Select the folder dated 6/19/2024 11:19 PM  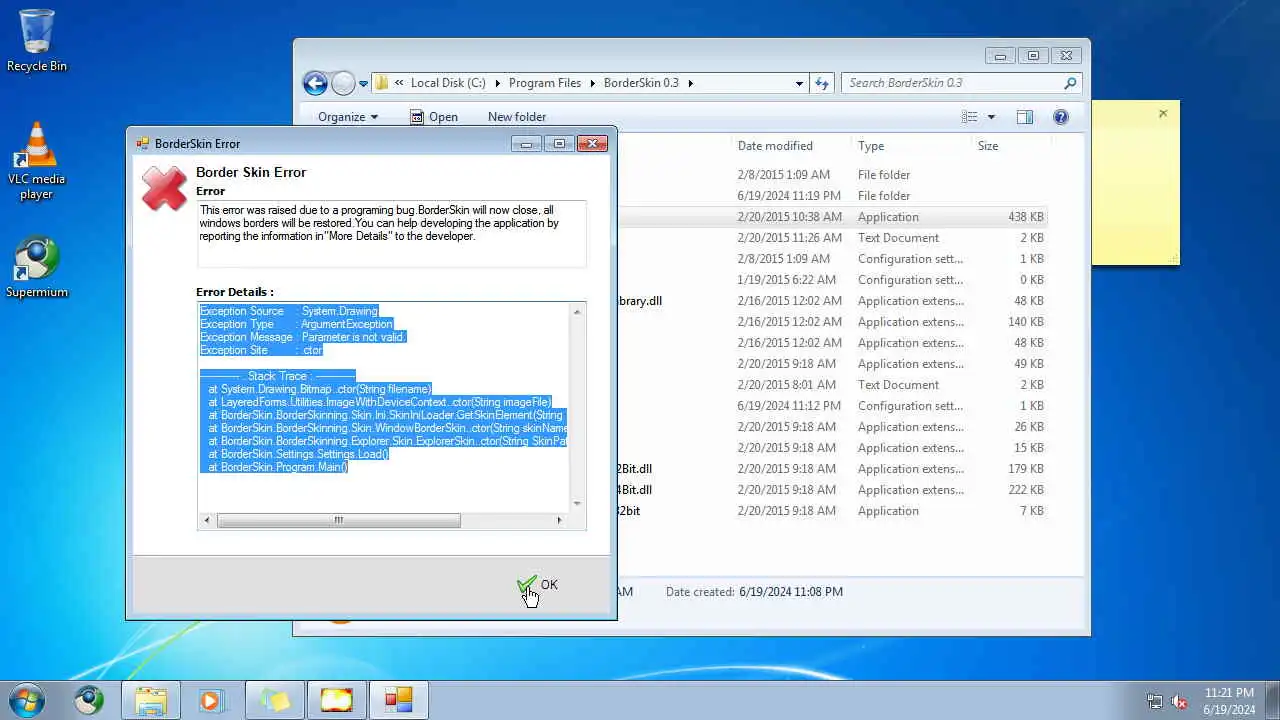[833, 196]
